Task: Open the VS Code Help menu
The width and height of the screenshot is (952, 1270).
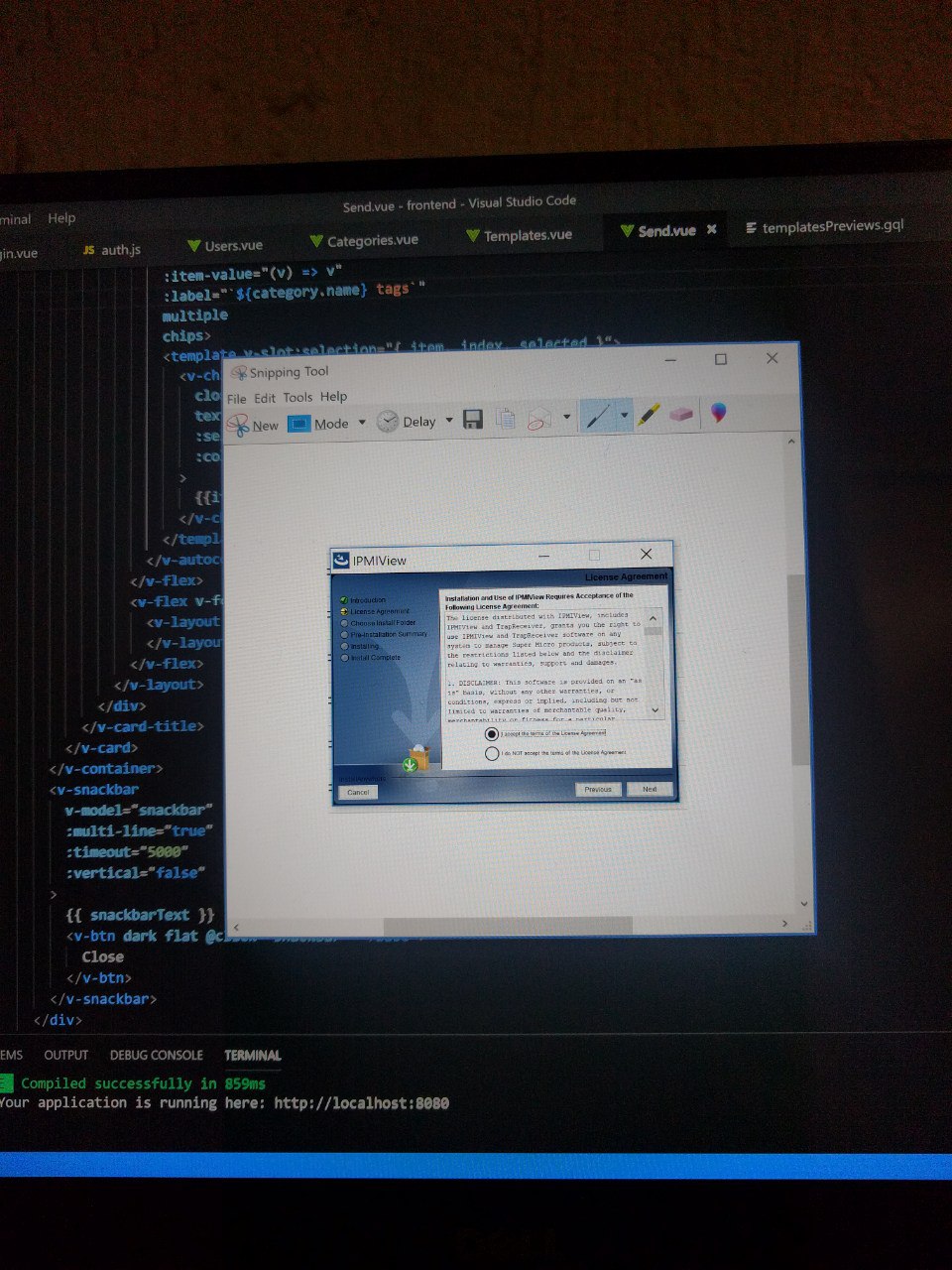Action: (61, 218)
